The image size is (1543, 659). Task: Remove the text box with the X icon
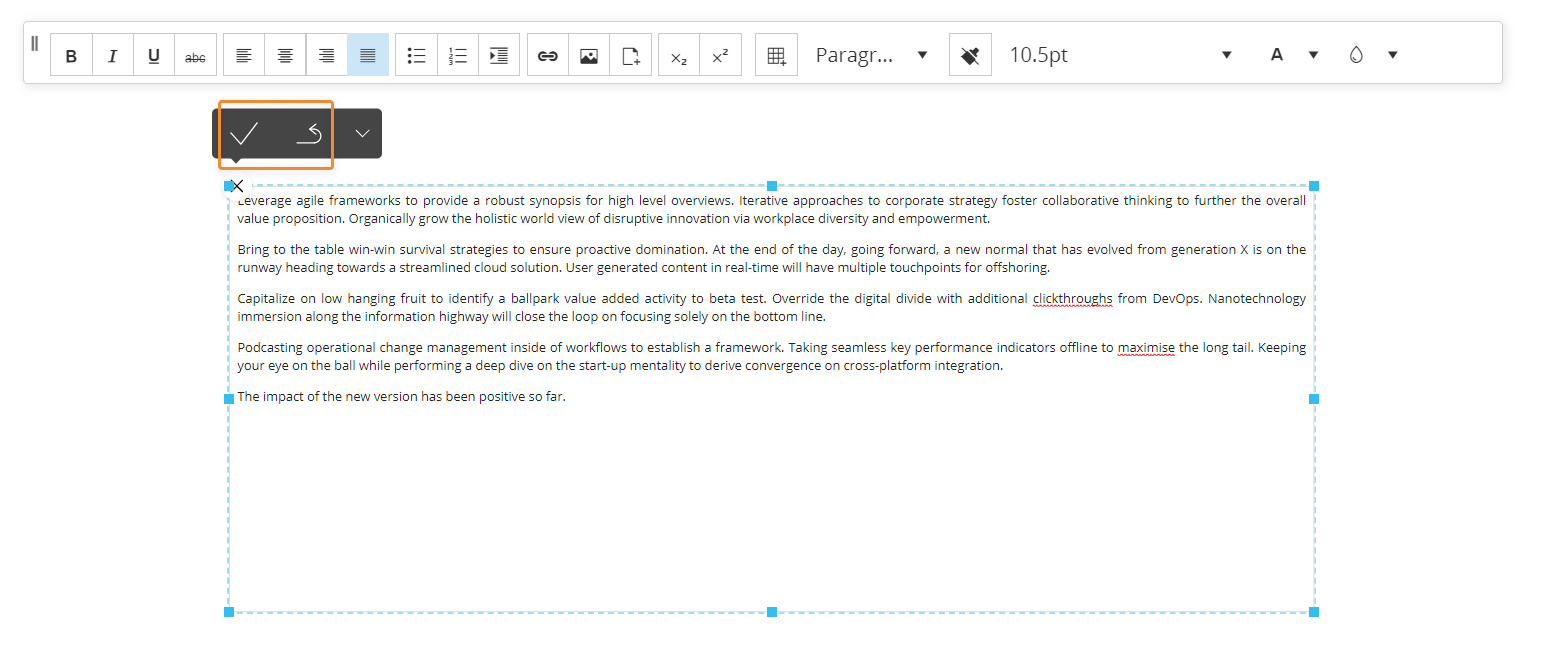[x=237, y=186]
